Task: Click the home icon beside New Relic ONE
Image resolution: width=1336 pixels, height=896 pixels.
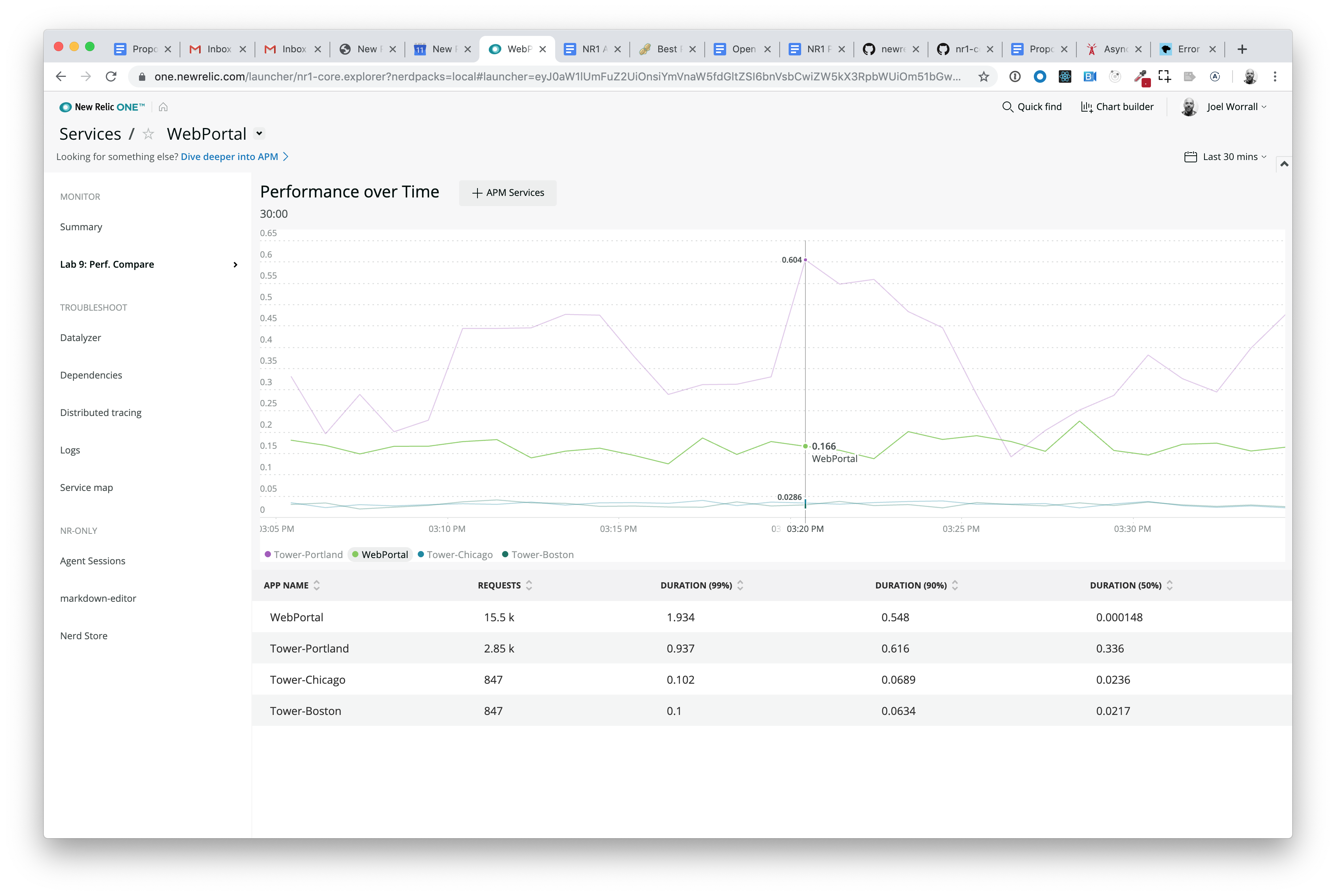Action: pos(163,107)
